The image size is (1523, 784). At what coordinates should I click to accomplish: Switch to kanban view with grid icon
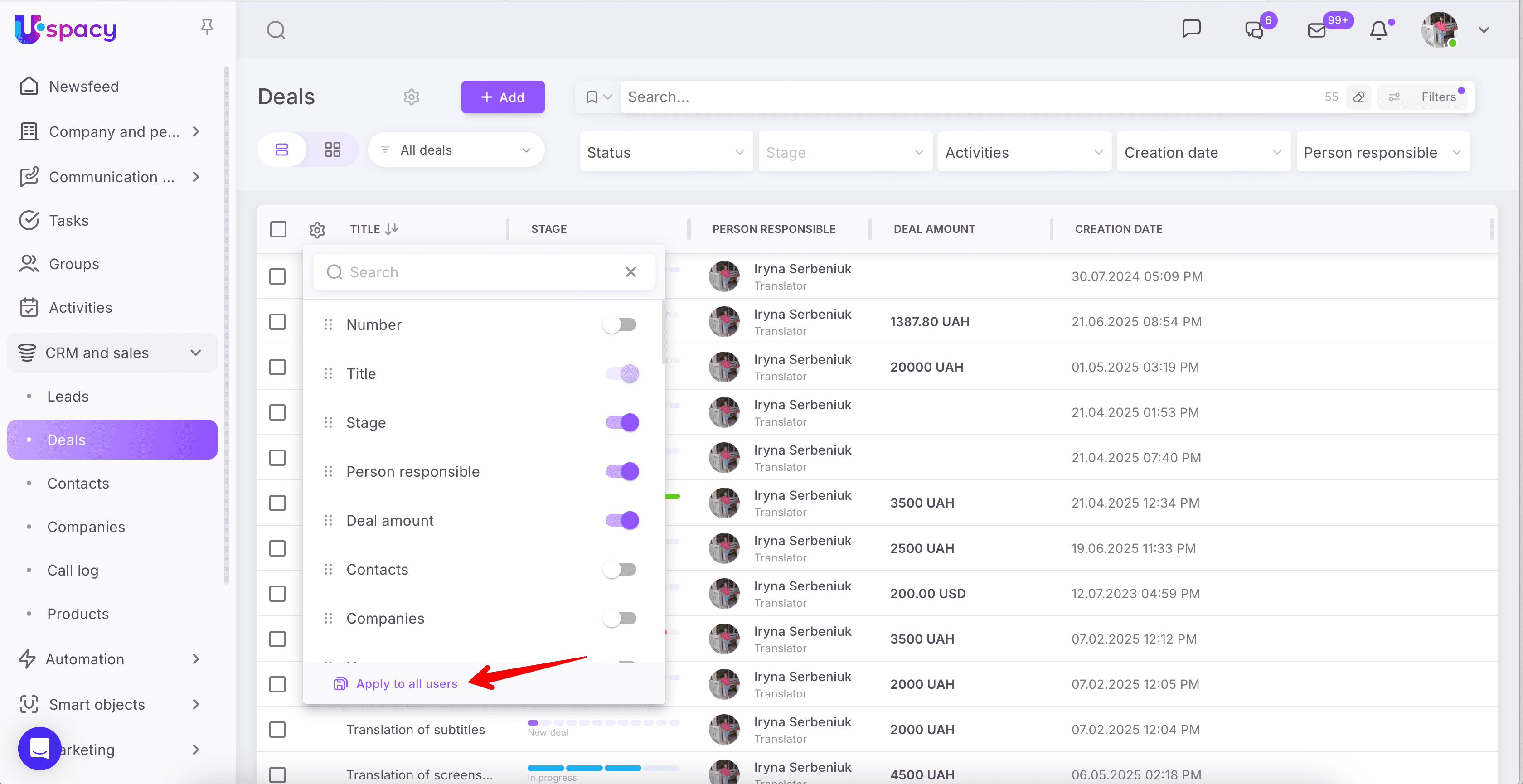pyautogui.click(x=332, y=150)
